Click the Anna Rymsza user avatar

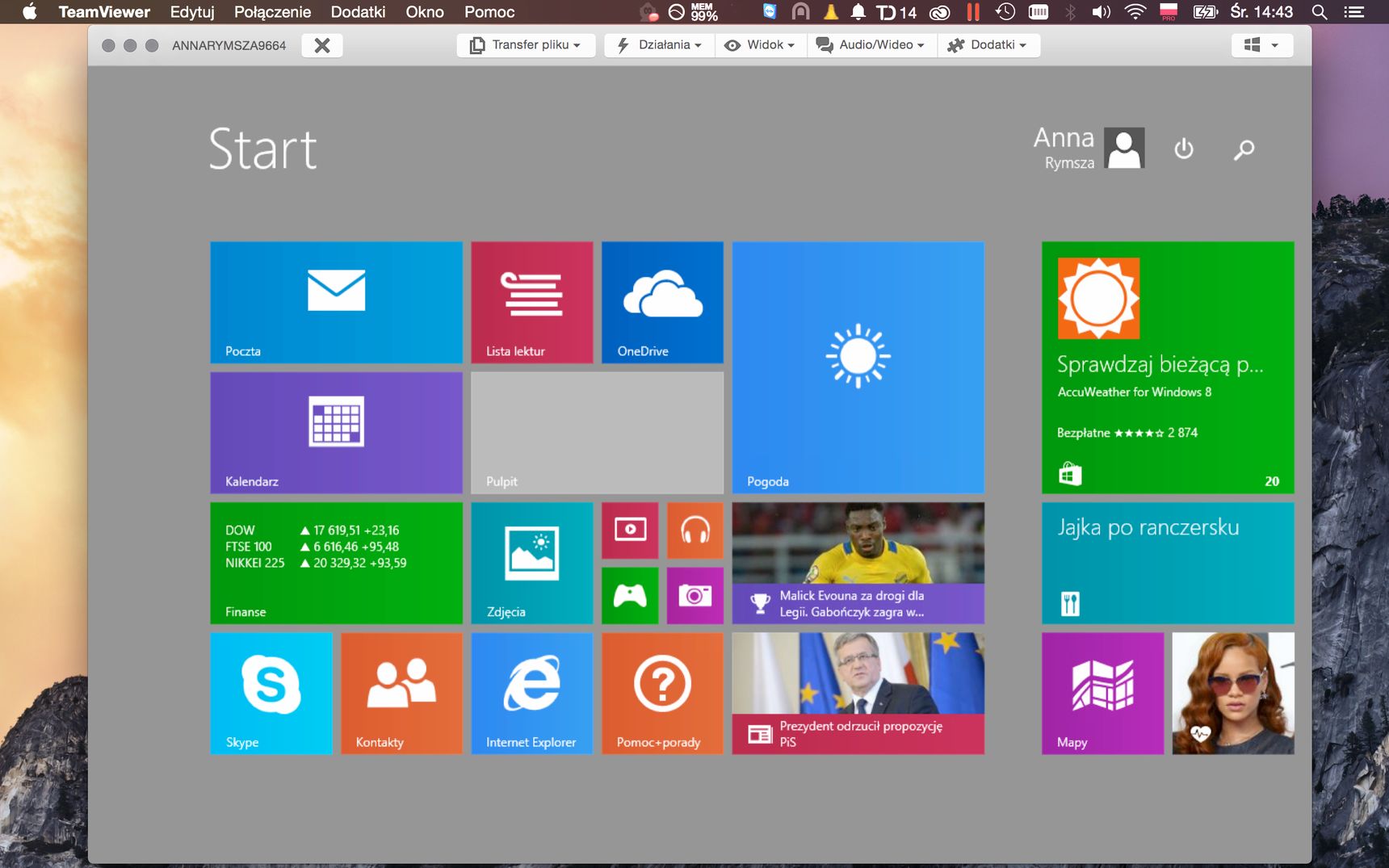1124,148
